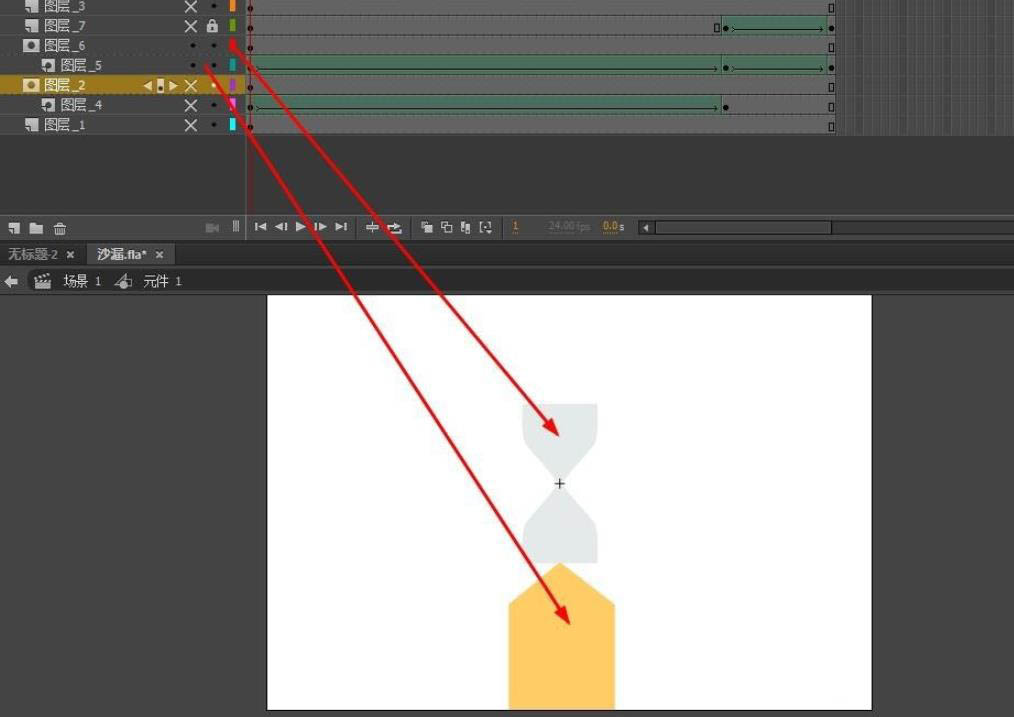
Task: Click elapsed time 0.0 s value
Action: point(613,226)
